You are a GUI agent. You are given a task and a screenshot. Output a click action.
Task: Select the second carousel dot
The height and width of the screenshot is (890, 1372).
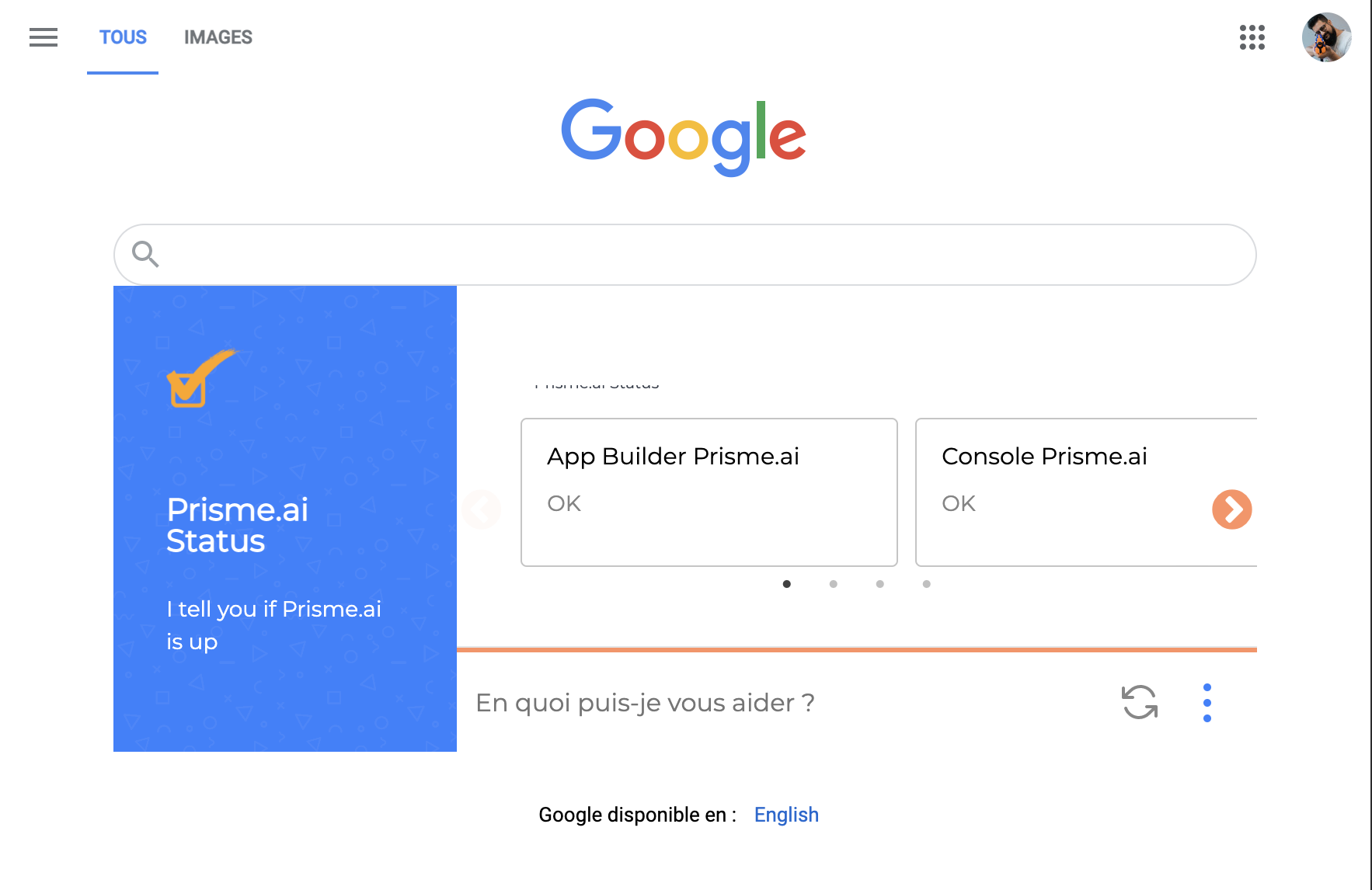point(834,584)
